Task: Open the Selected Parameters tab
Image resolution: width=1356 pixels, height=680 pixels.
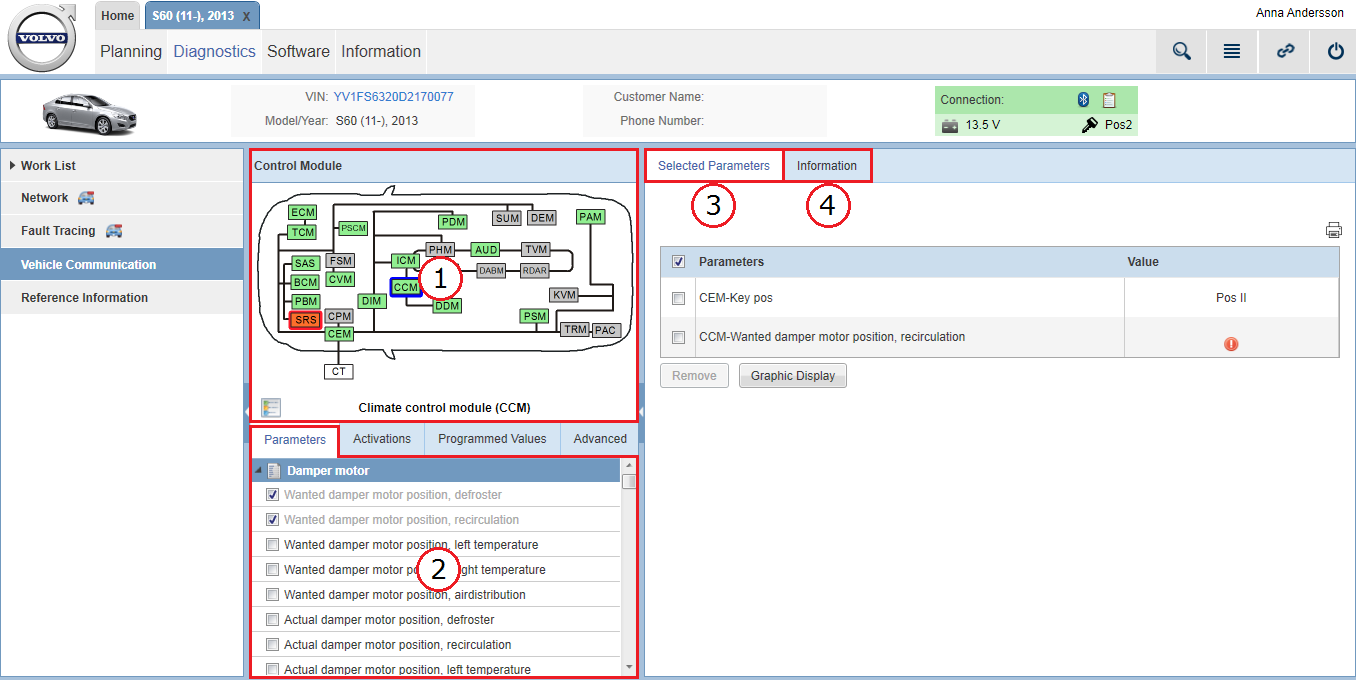Action: (x=714, y=166)
